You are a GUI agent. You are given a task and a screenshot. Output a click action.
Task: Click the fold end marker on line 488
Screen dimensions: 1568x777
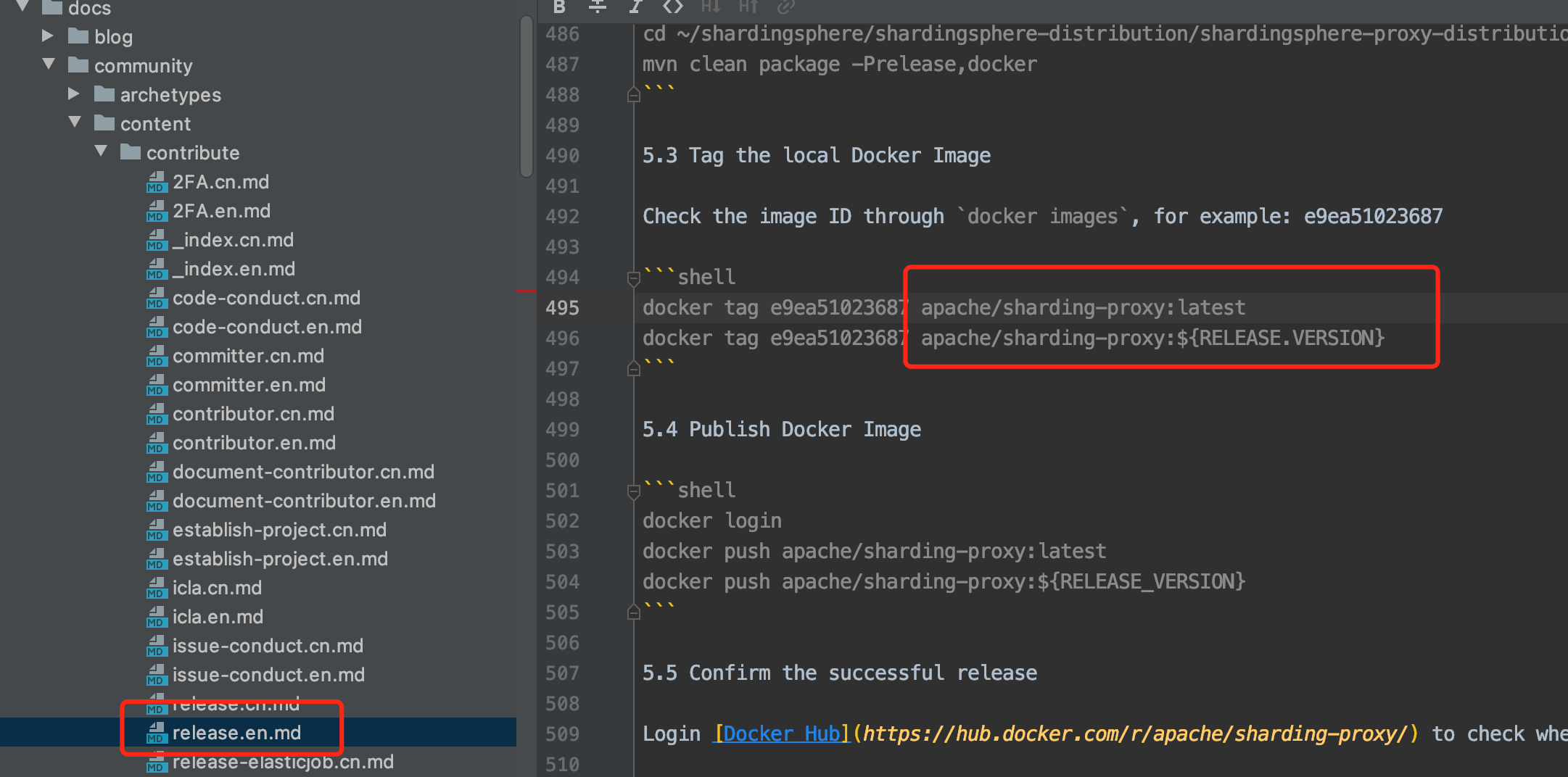coord(634,95)
